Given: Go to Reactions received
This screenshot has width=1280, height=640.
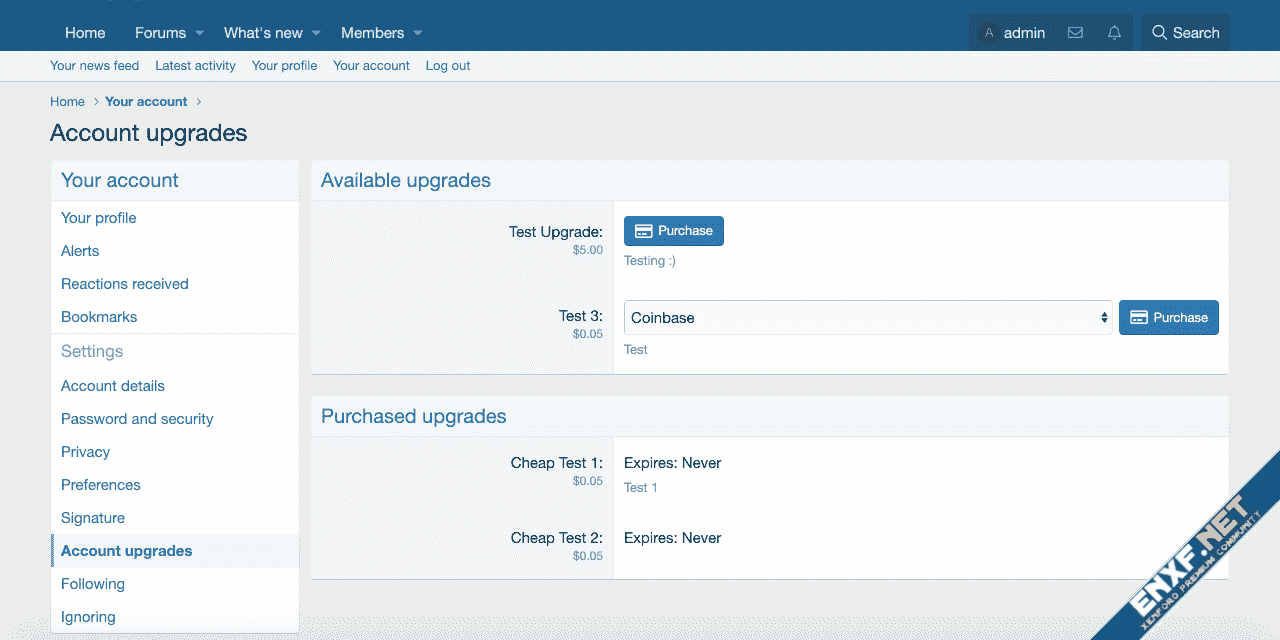Looking at the screenshot, I should point(124,284).
